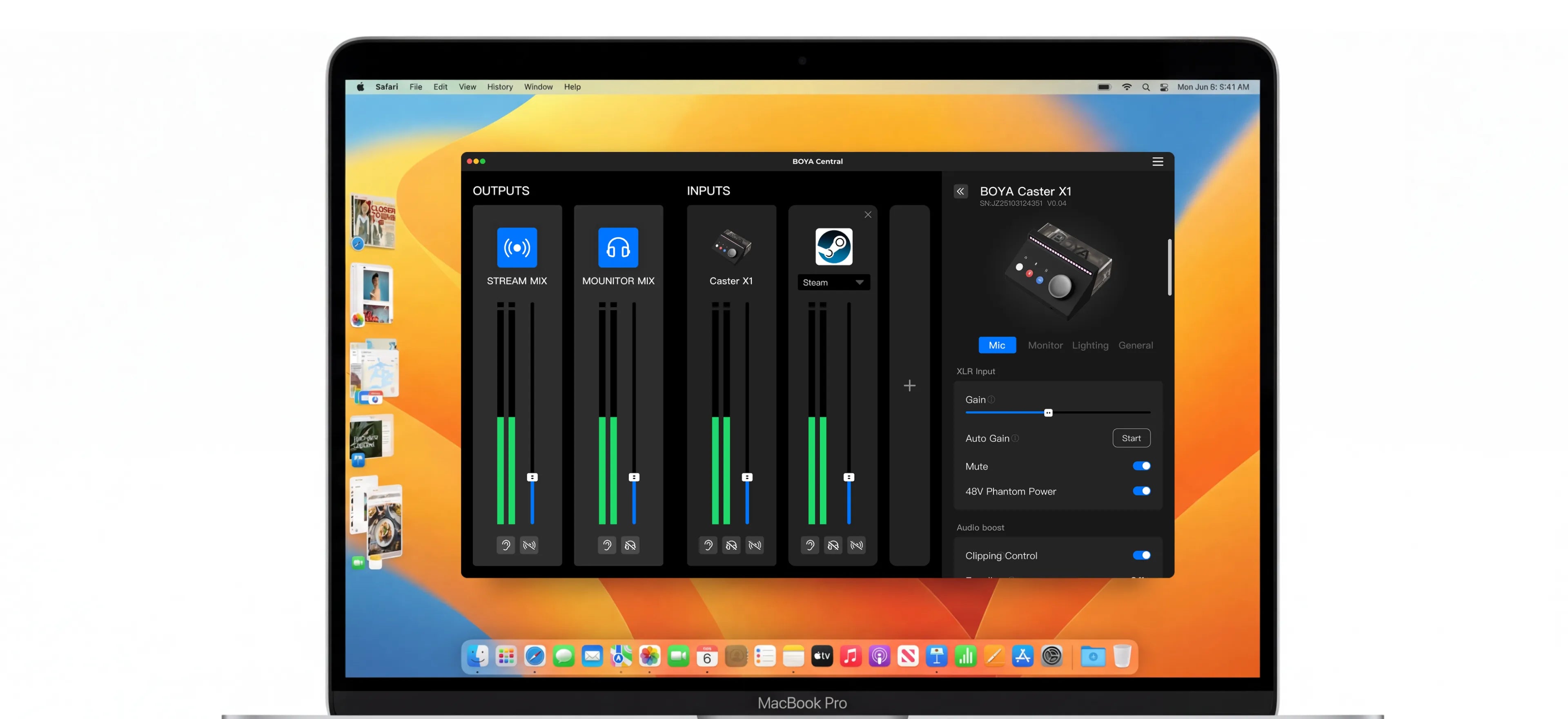Open the hamburger menu in BOYA Central
Viewport: 1568px width, 719px height.
pyautogui.click(x=1157, y=161)
